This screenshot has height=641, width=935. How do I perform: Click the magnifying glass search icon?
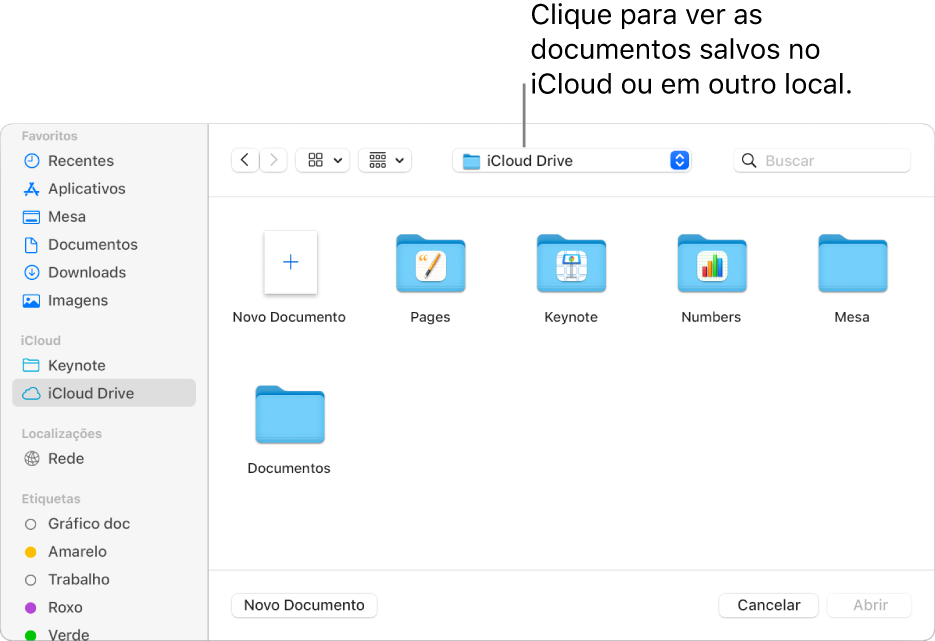coord(749,160)
